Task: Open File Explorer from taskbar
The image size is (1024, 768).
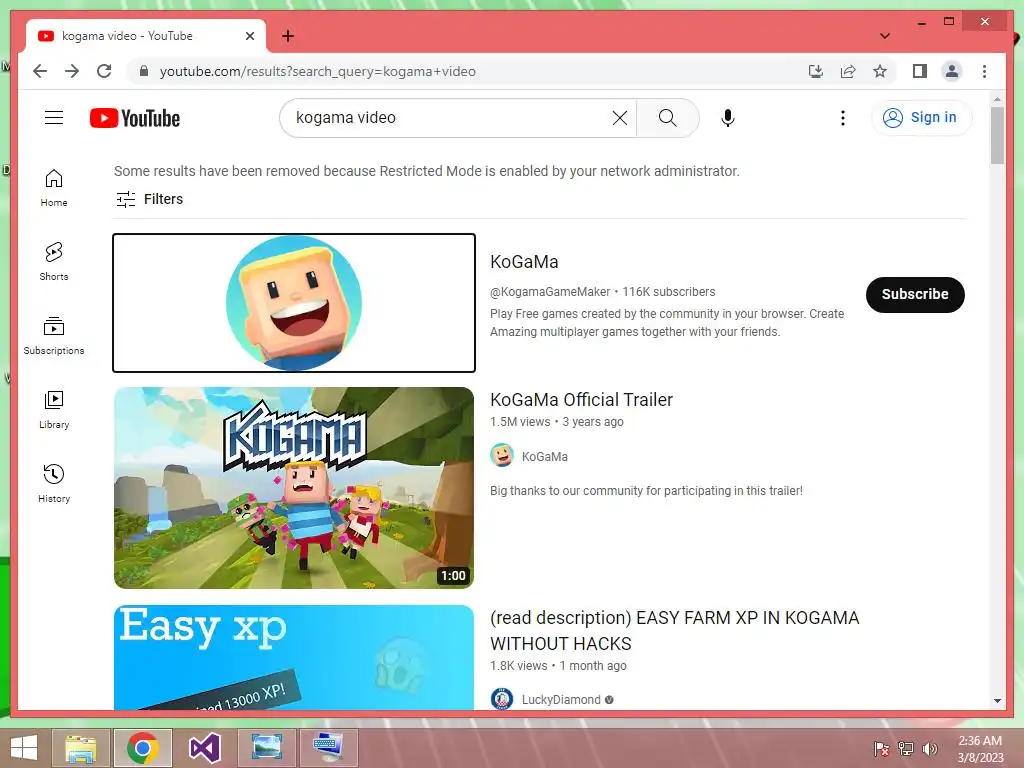Action: coord(81,748)
